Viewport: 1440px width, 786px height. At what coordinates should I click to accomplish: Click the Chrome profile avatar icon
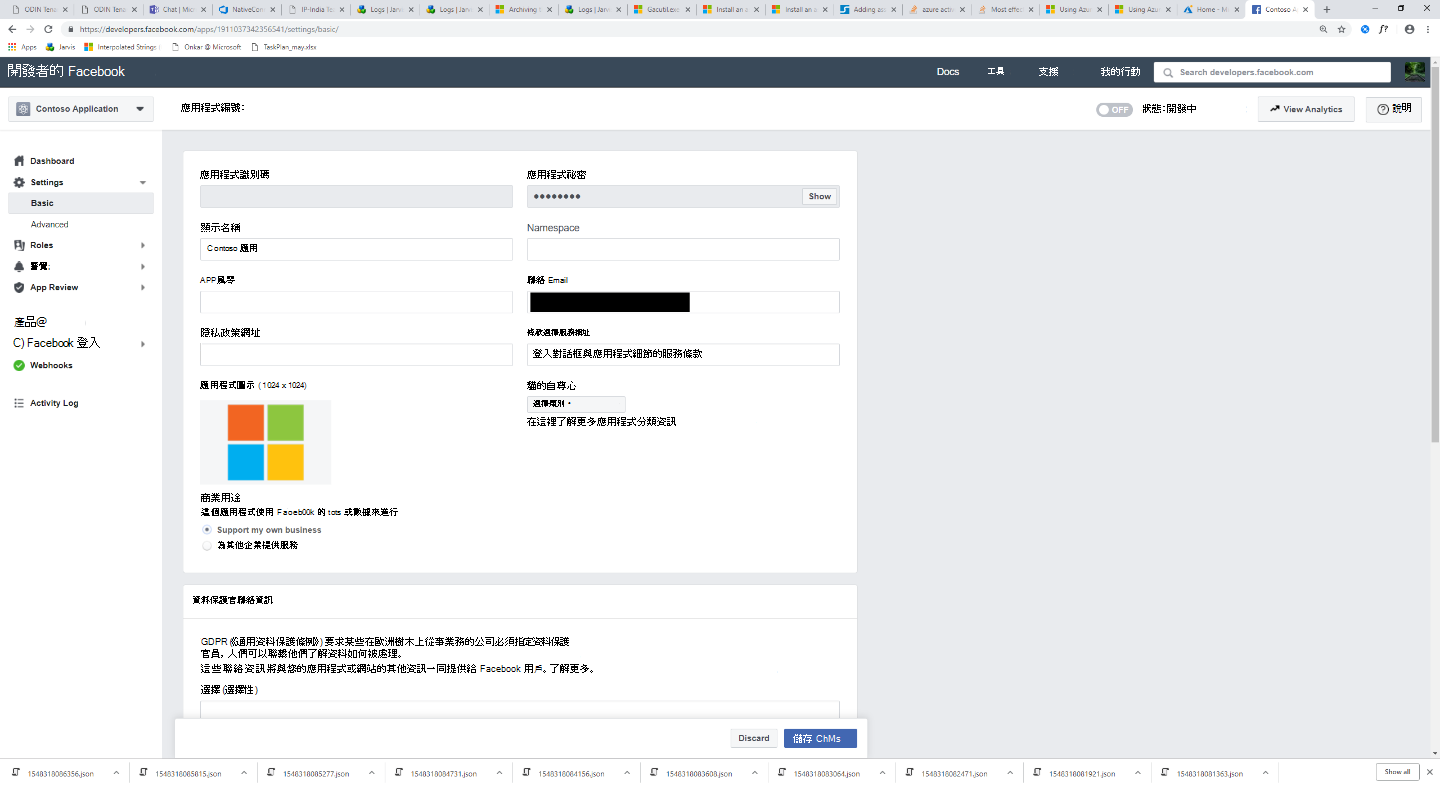point(1409,29)
